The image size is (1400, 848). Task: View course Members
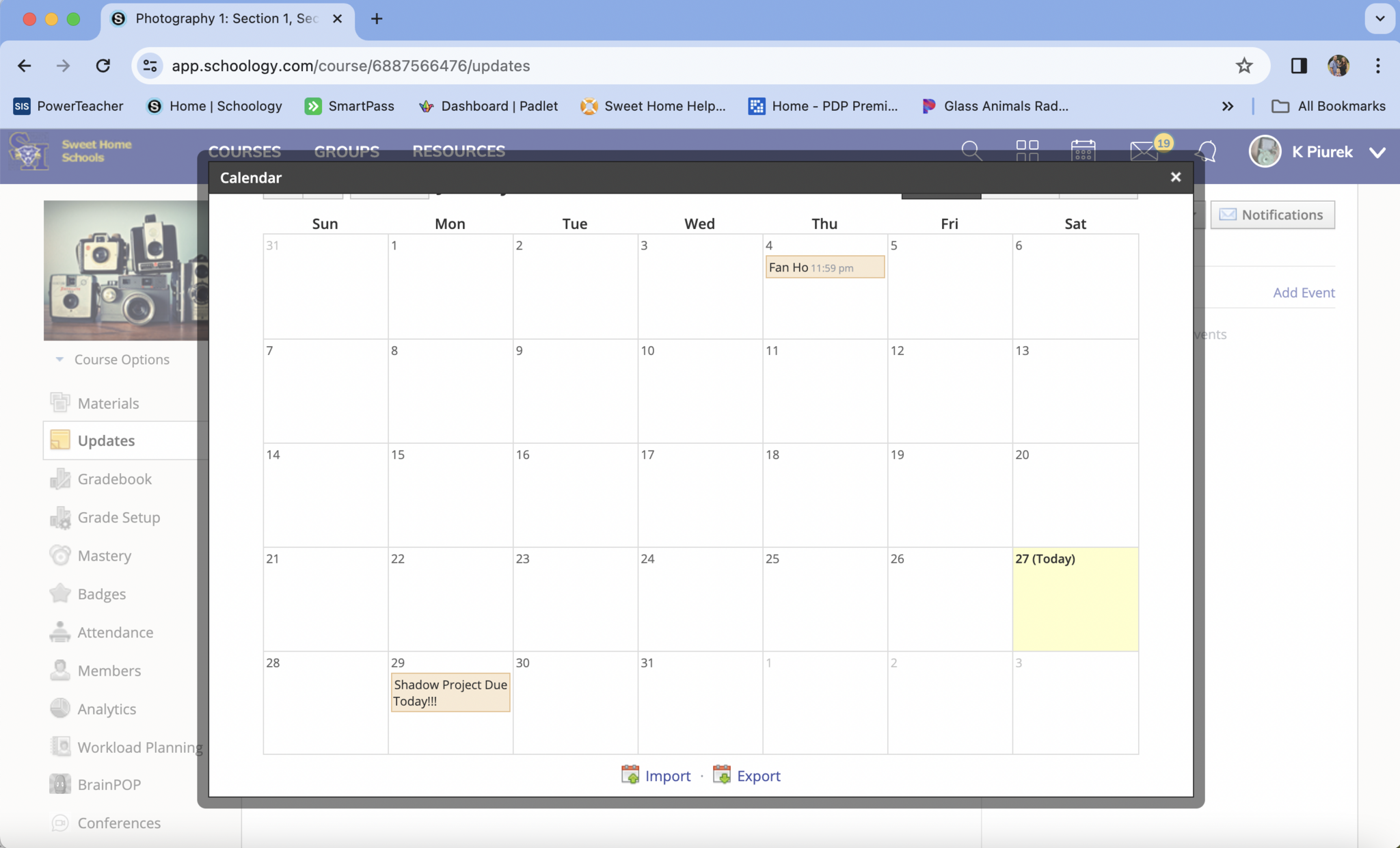click(x=109, y=670)
